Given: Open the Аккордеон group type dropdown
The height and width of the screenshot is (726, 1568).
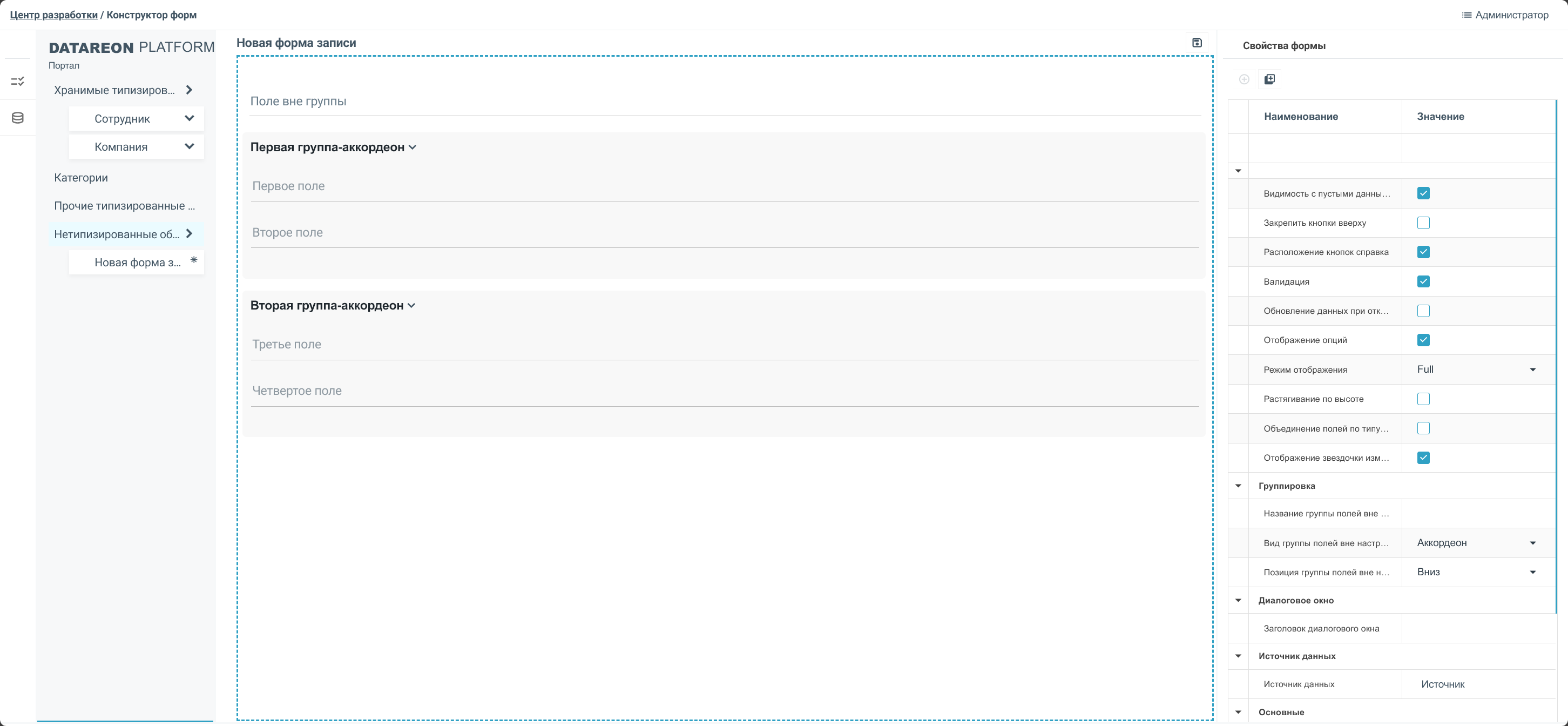Looking at the screenshot, I should point(1476,543).
